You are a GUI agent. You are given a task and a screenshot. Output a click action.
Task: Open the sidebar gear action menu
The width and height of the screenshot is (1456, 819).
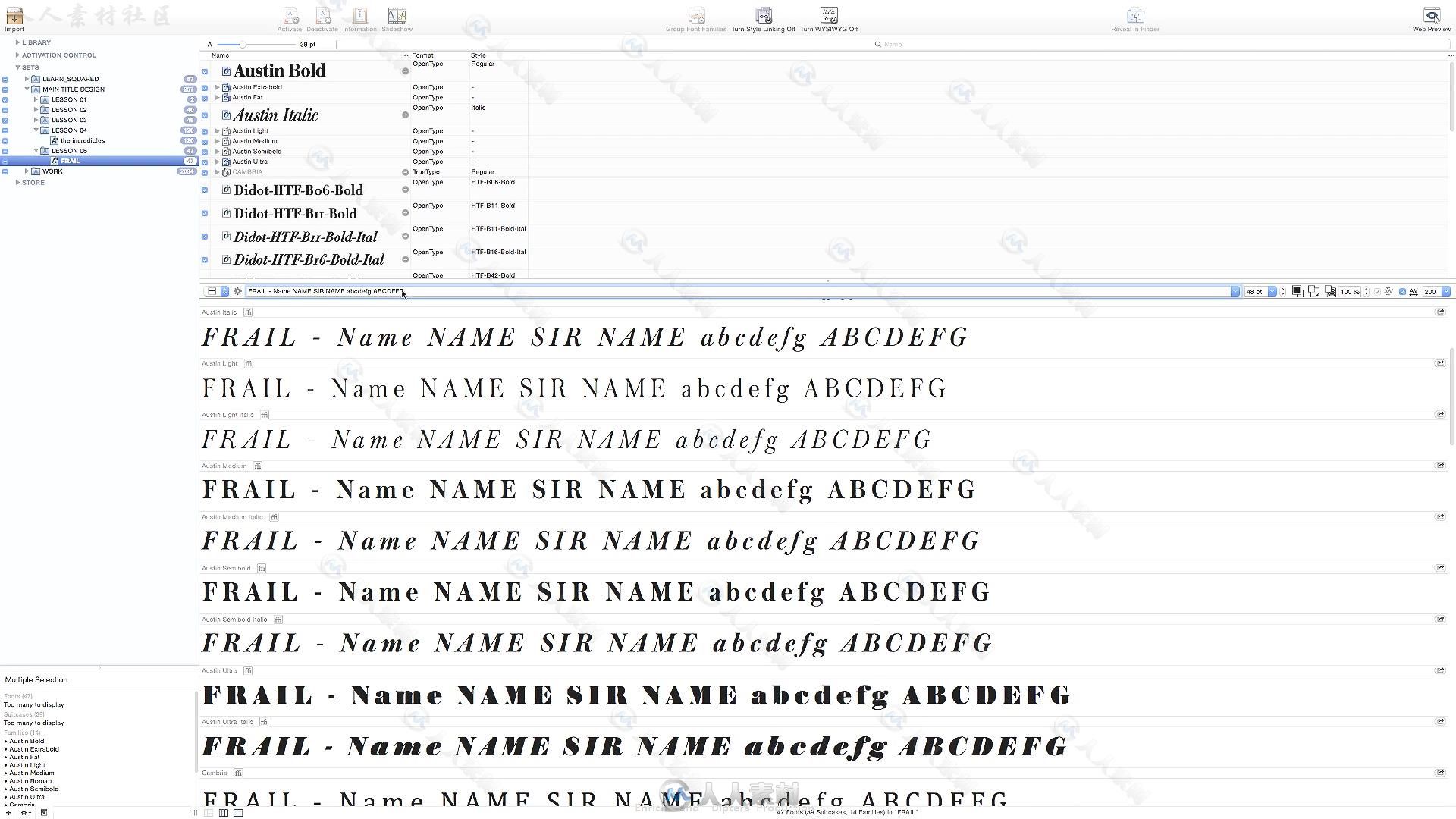tap(26, 813)
